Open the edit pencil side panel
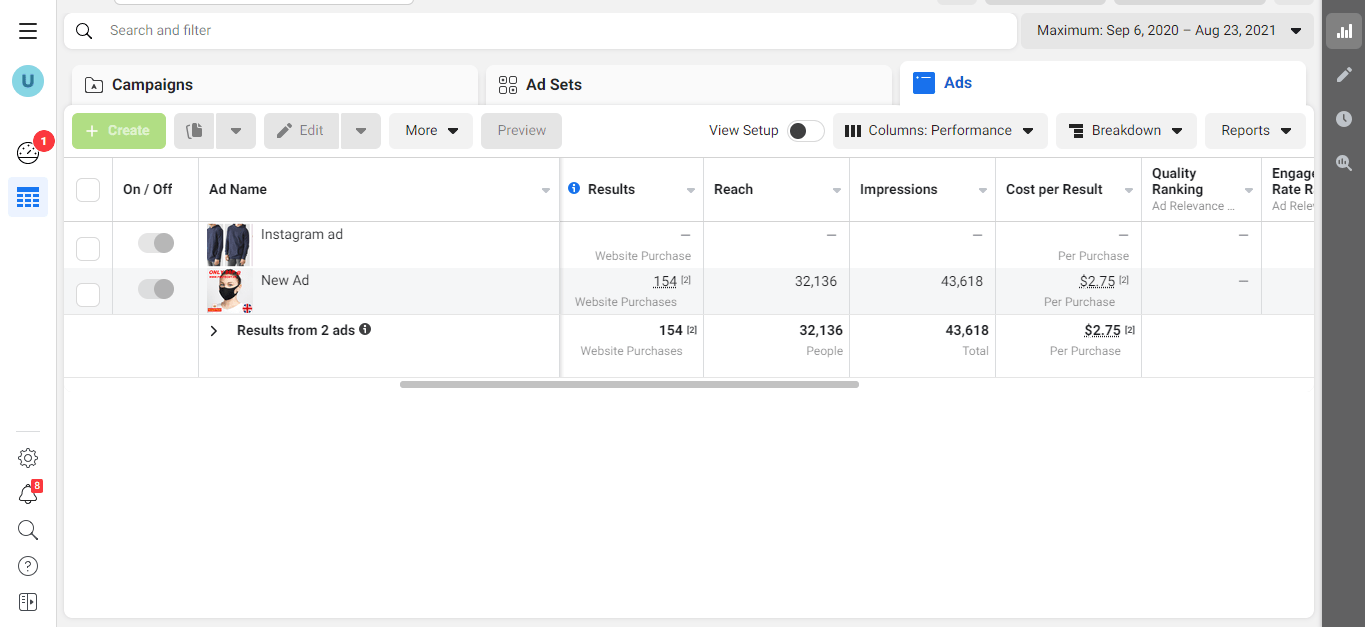Image resolution: width=1365 pixels, height=627 pixels. tap(1344, 75)
